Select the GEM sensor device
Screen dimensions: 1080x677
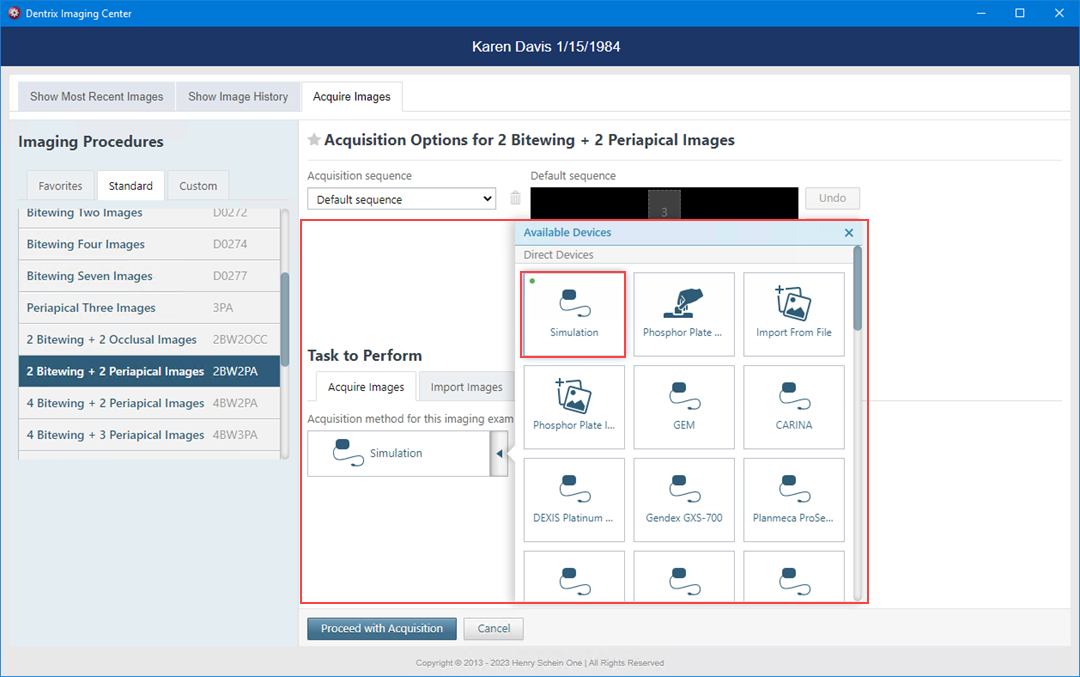point(684,407)
